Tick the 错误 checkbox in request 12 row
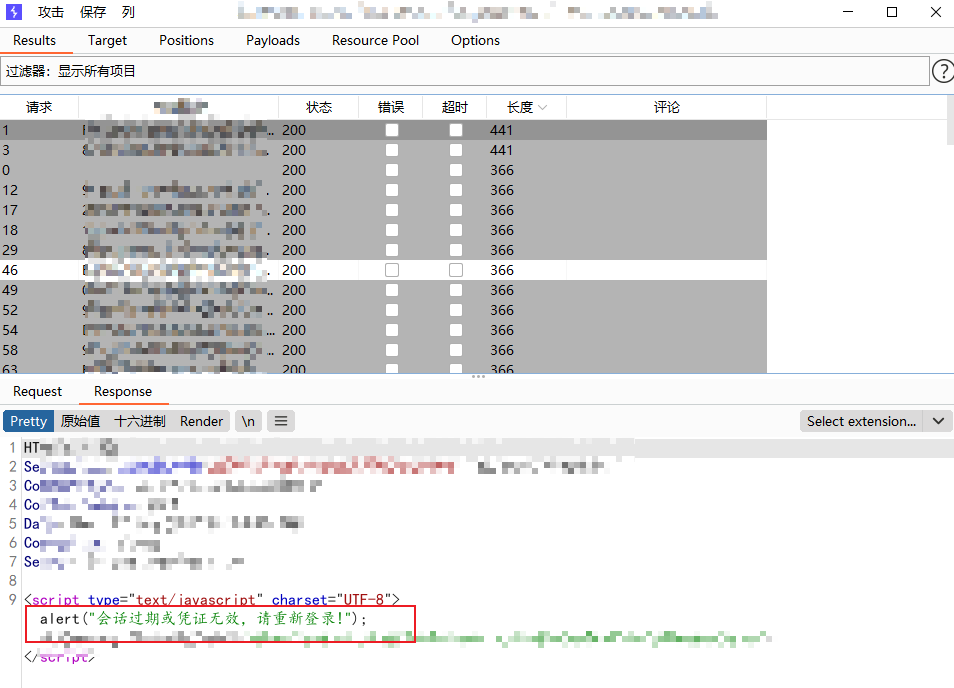The width and height of the screenshot is (954, 688). [x=392, y=190]
